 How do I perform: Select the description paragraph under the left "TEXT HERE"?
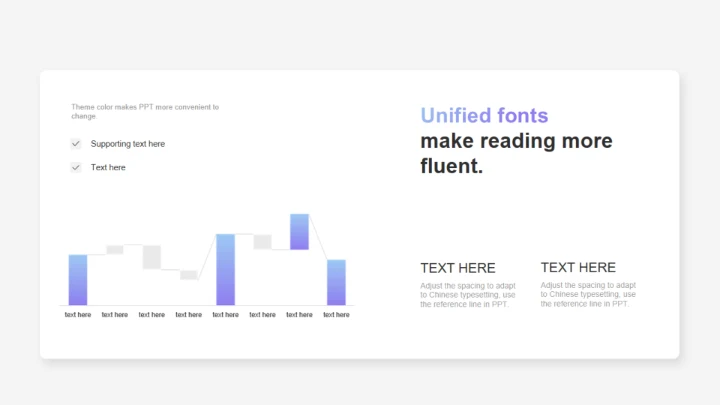[x=468, y=295]
